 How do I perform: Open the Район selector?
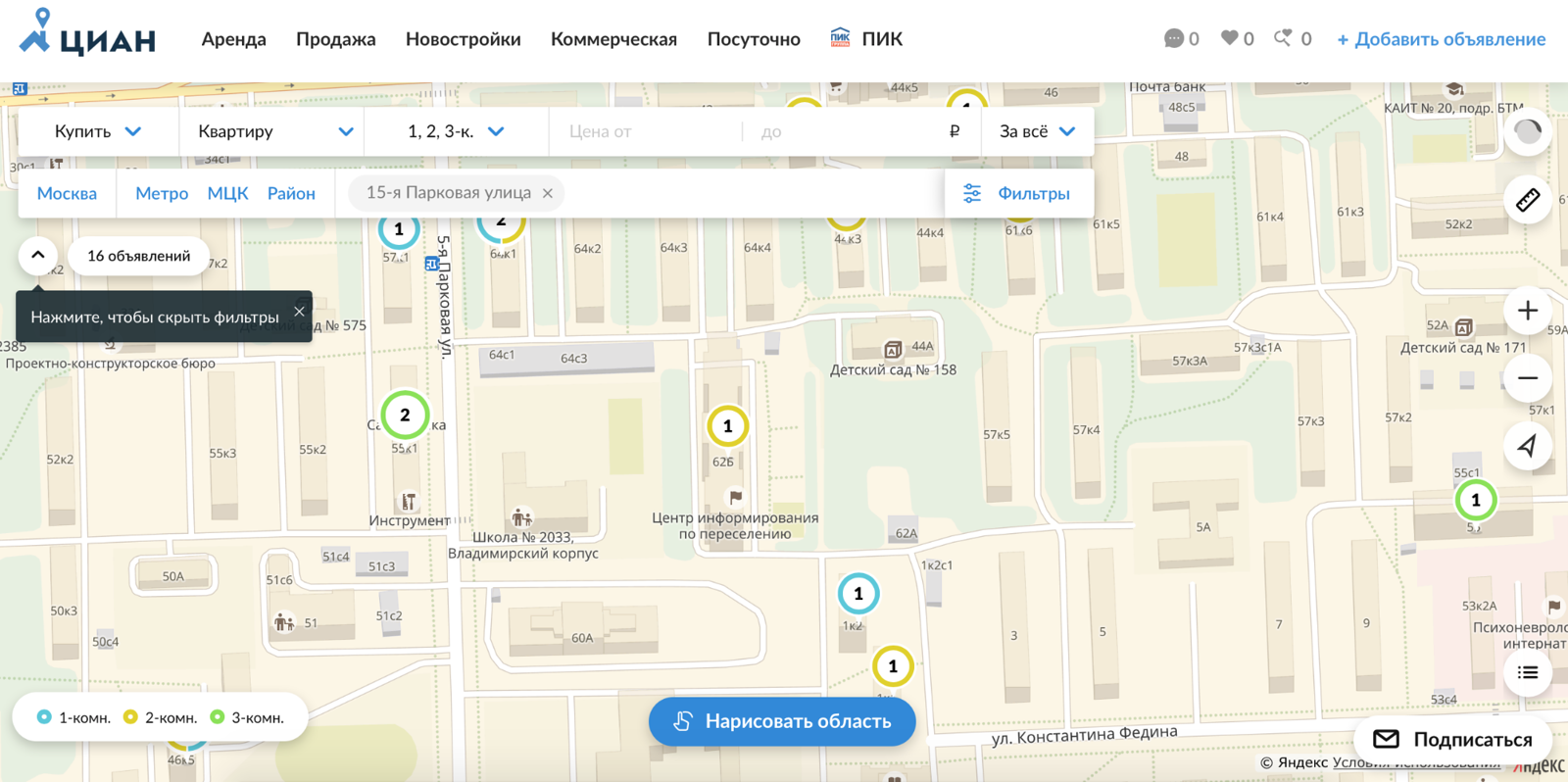coord(291,193)
